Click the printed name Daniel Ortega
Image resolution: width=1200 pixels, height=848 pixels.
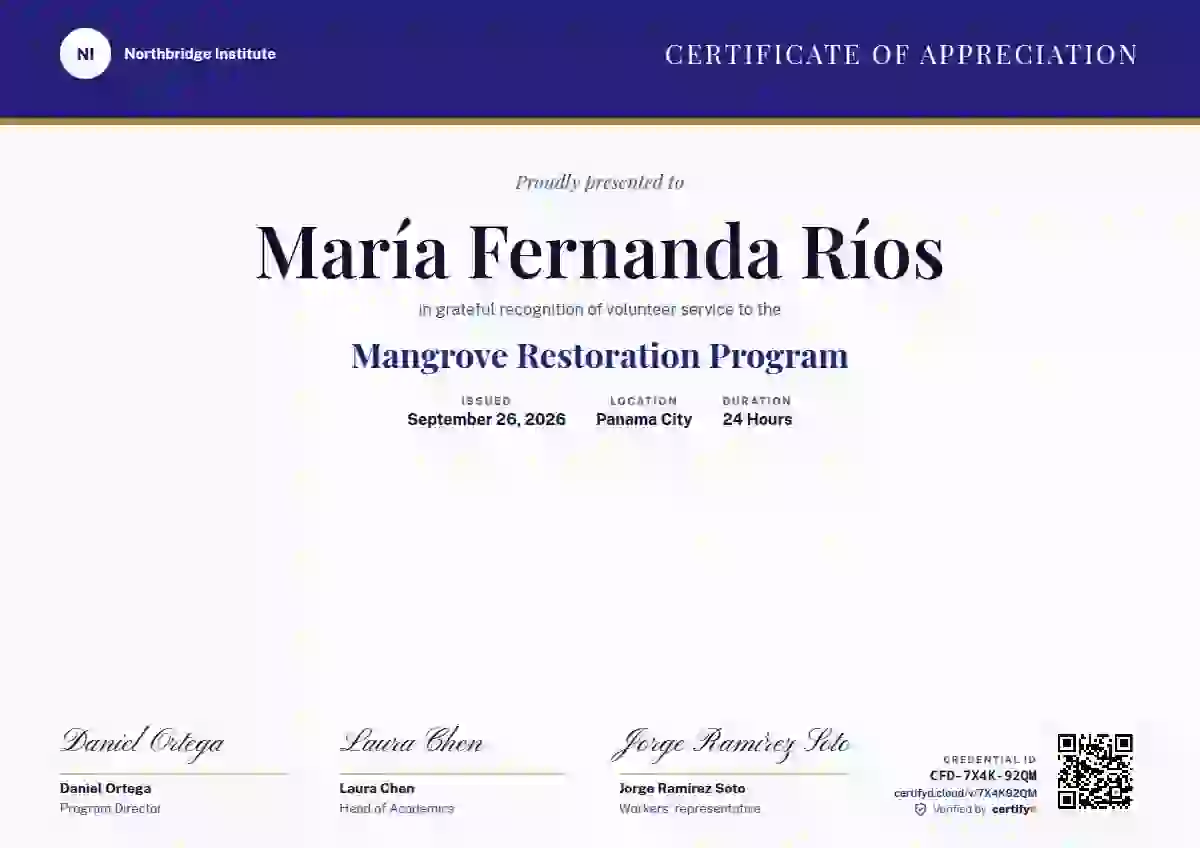106,788
